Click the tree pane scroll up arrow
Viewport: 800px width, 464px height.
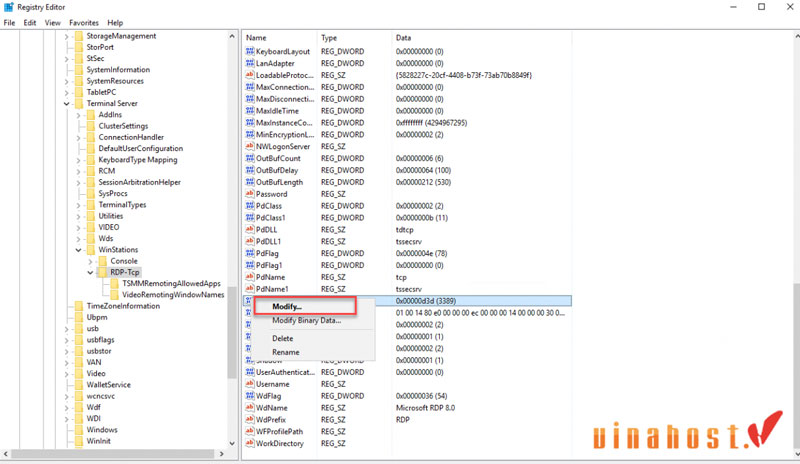[x=232, y=36]
